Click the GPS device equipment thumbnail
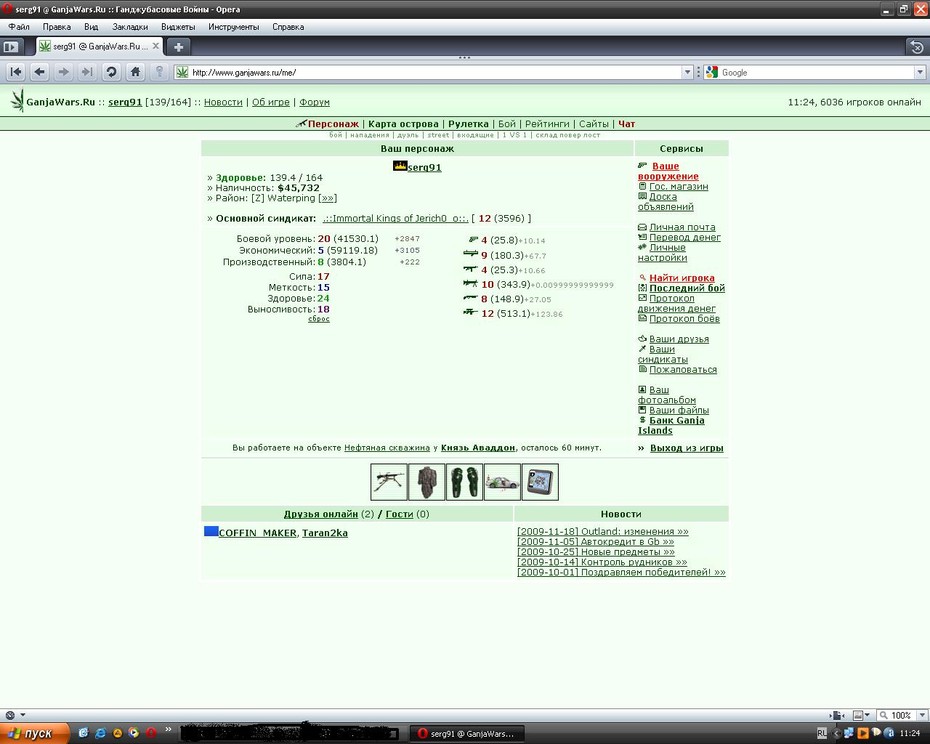The width and height of the screenshot is (930, 744). pos(540,482)
